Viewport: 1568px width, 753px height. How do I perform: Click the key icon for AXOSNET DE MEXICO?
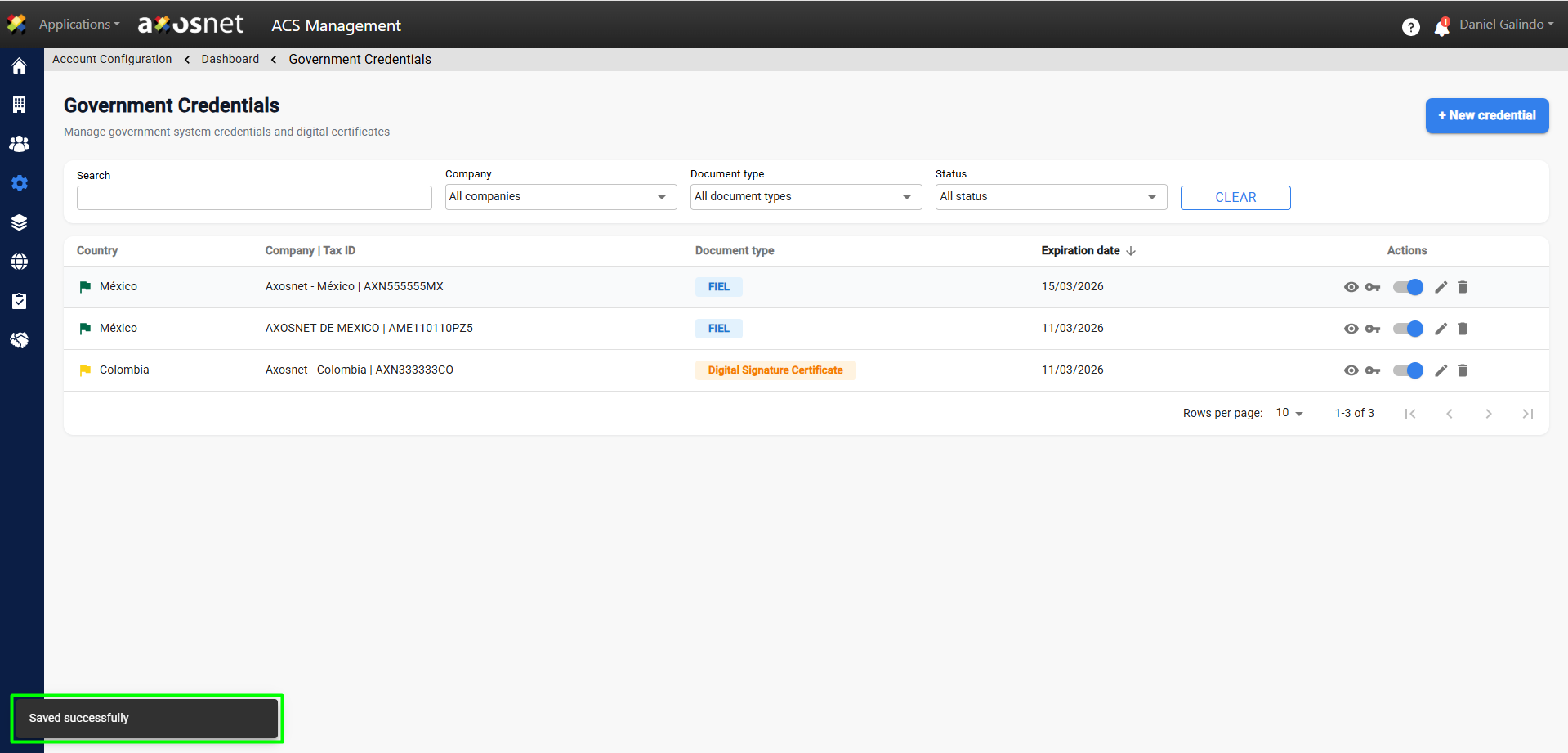pyautogui.click(x=1373, y=329)
